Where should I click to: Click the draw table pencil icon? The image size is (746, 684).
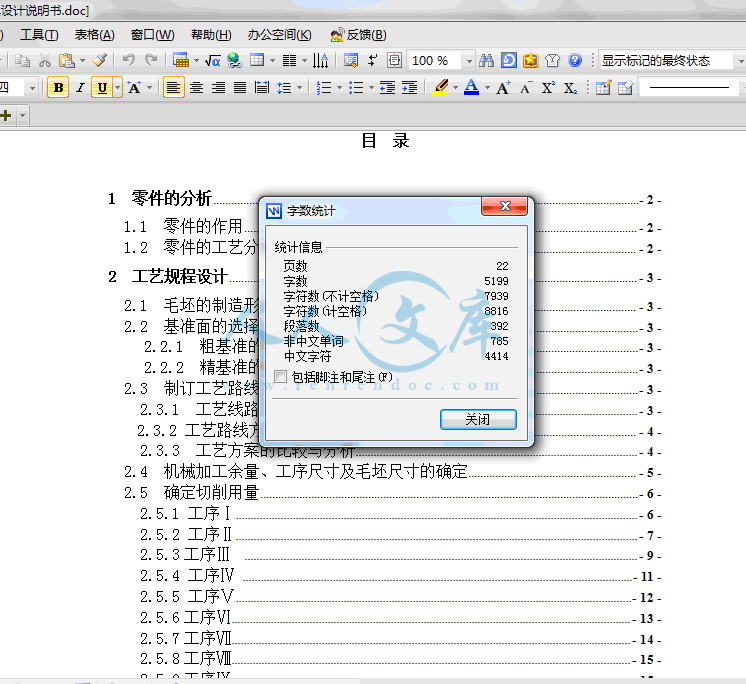click(x=603, y=88)
